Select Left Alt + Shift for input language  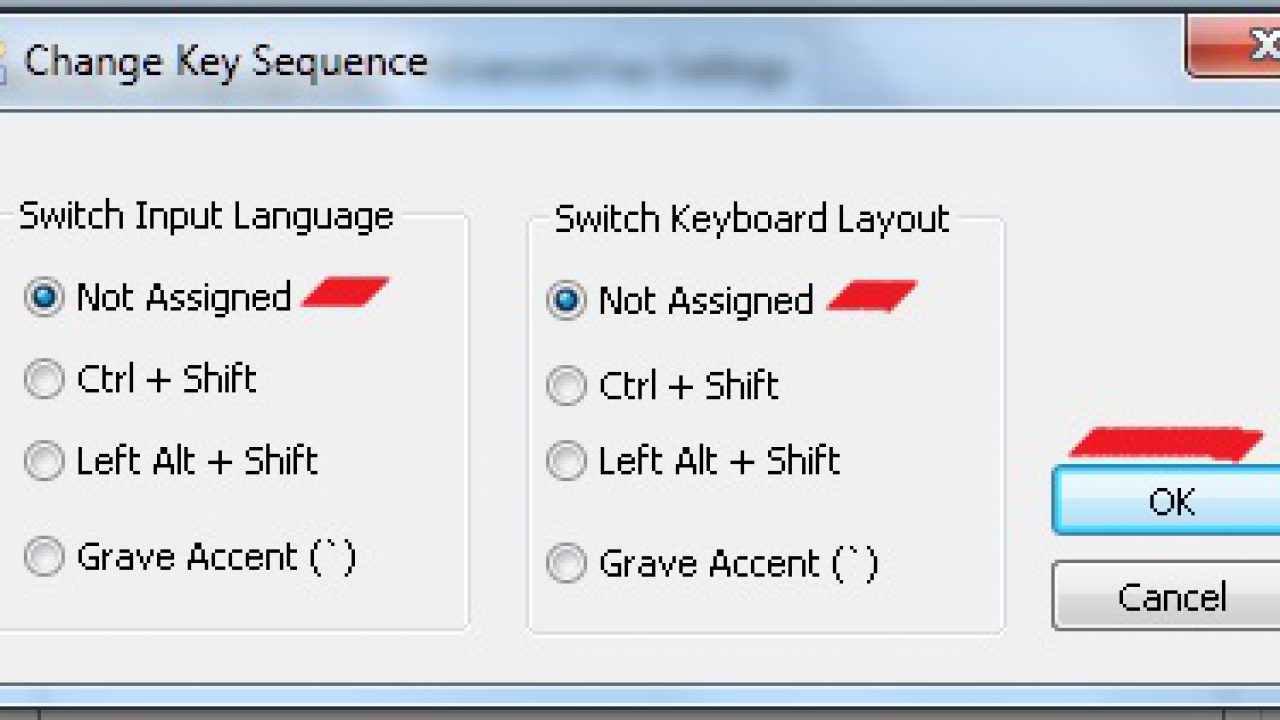tap(44, 461)
